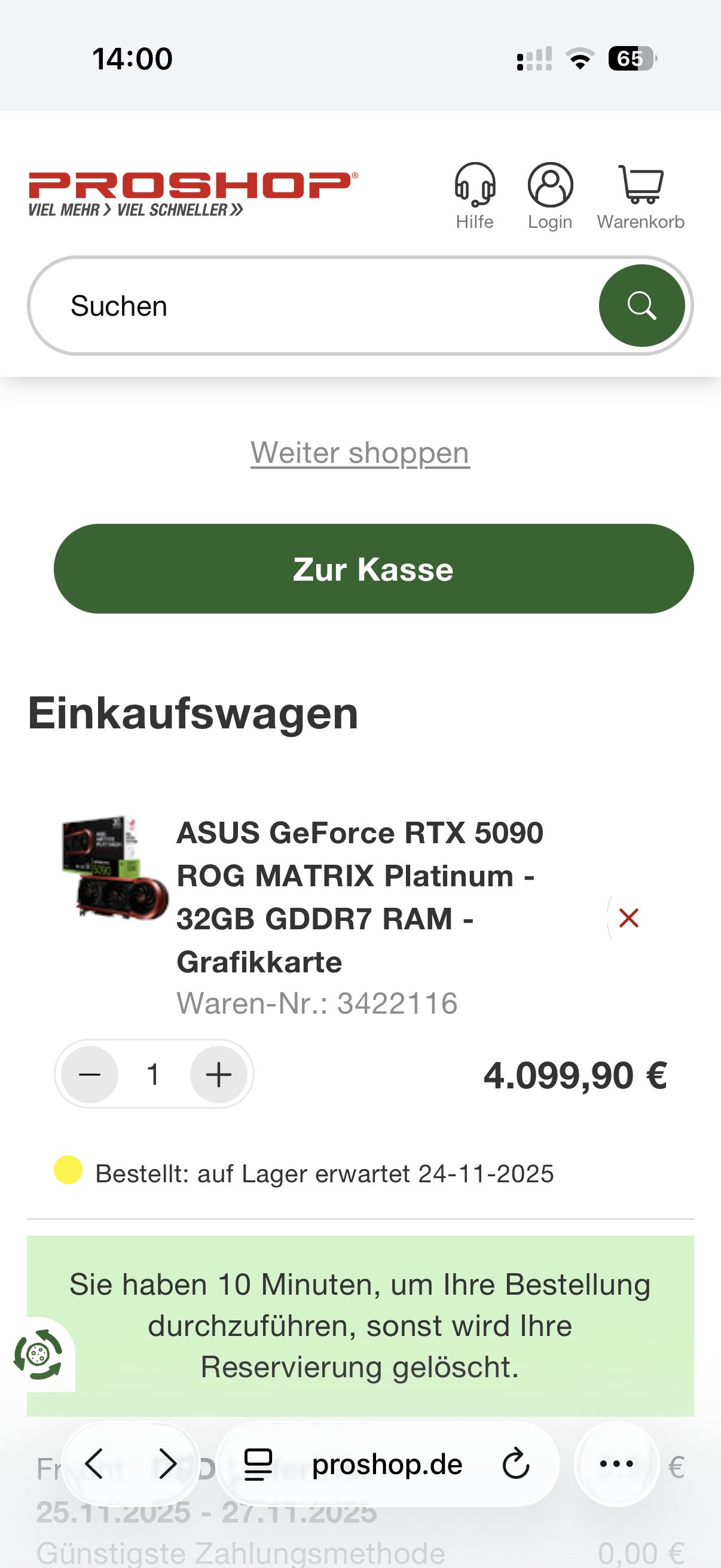
Task: Open the Login account icon
Action: 550,185
